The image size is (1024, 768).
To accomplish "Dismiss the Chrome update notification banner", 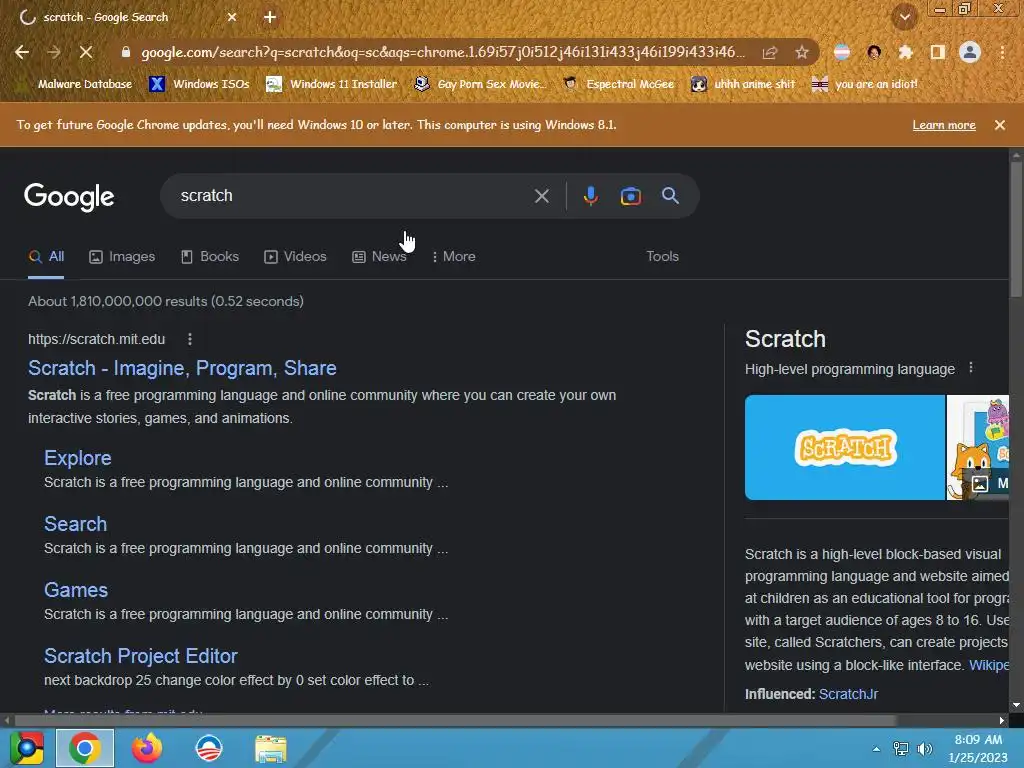I will coord(1000,125).
